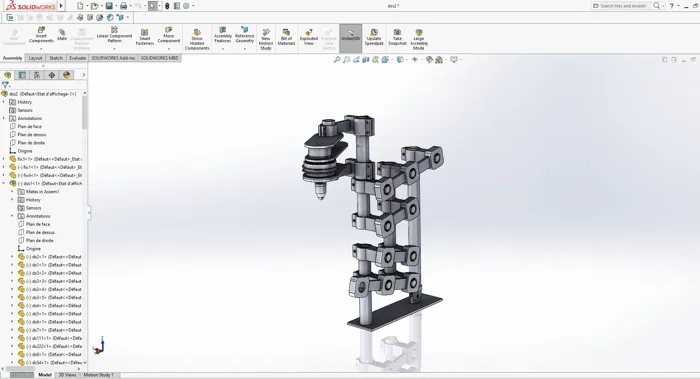The image size is (700, 379).
Task: Expand the Mates in Assem1 folder
Action: click(x=12, y=192)
